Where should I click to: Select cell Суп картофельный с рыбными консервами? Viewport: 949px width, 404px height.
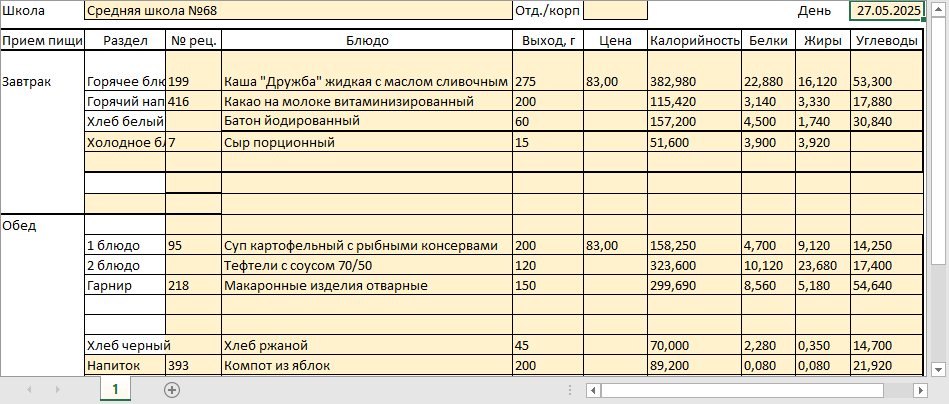(x=367, y=246)
